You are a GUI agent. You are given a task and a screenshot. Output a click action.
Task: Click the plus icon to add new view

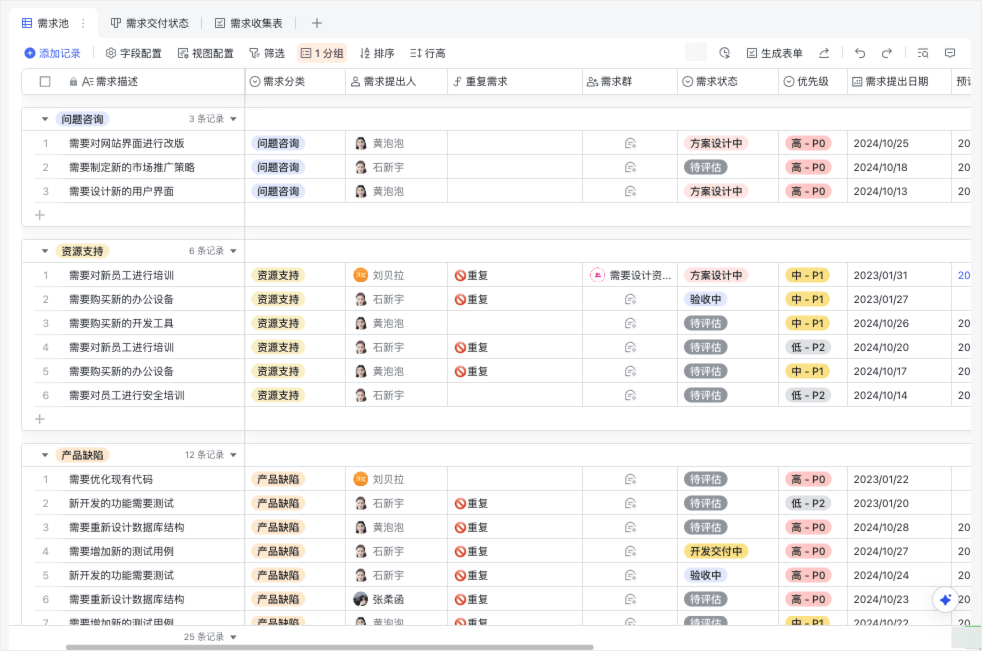click(317, 23)
